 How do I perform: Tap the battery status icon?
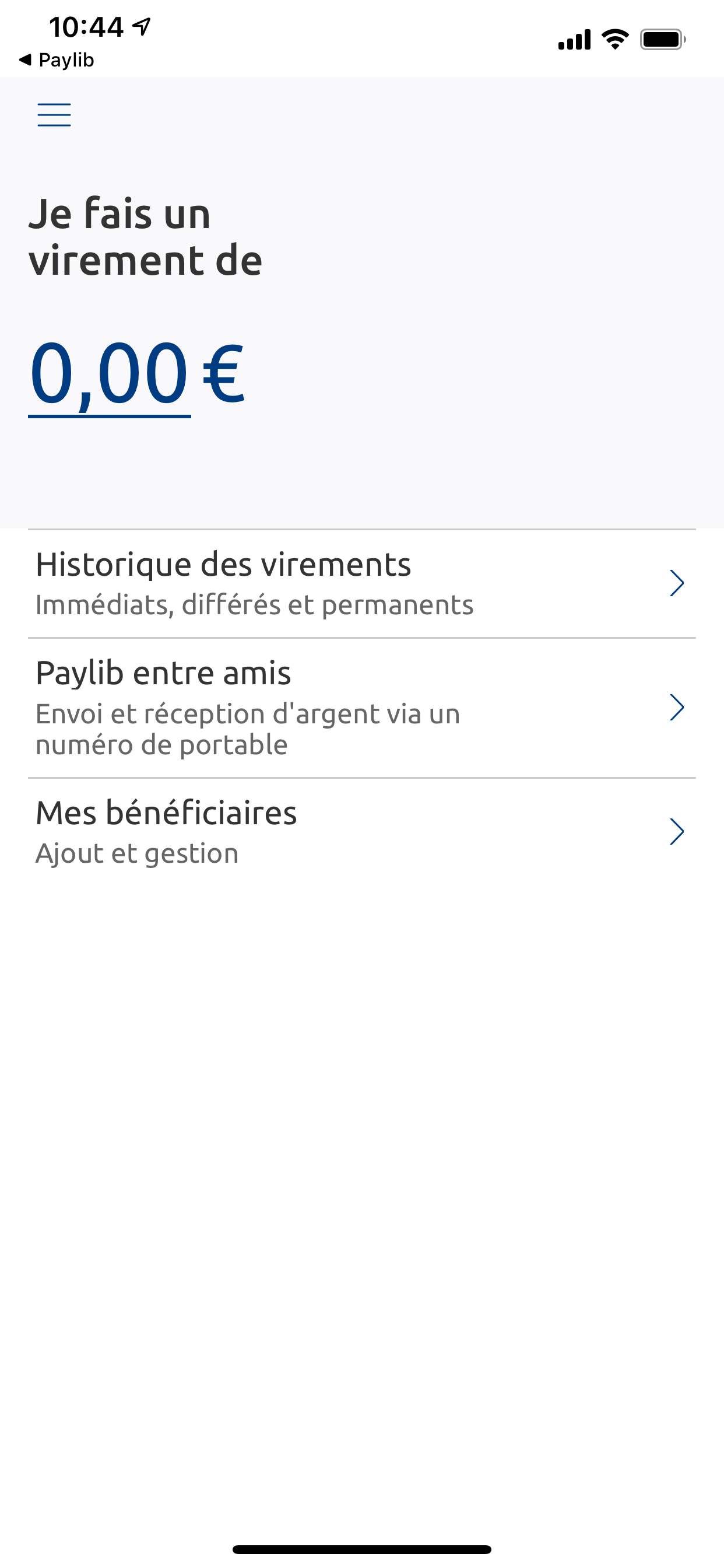[x=662, y=40]
